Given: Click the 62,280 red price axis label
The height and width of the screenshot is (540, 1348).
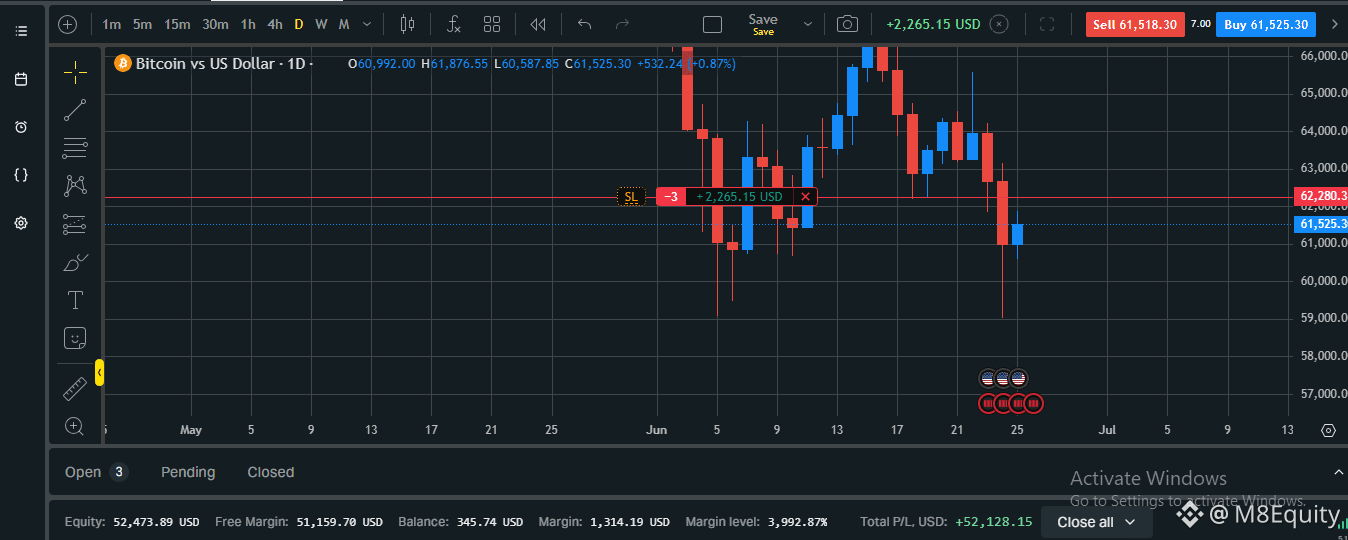Looking at the screenshot, I should (1321, 195).
